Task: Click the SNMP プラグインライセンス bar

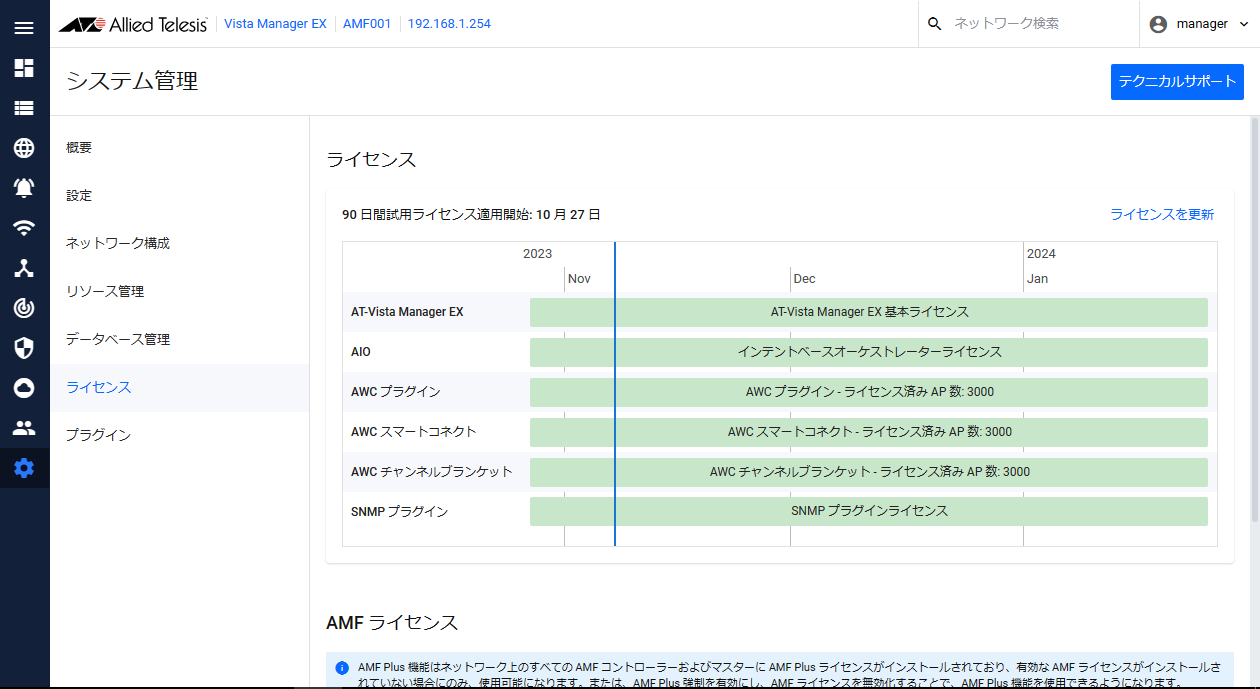Action: pos(869,511)
